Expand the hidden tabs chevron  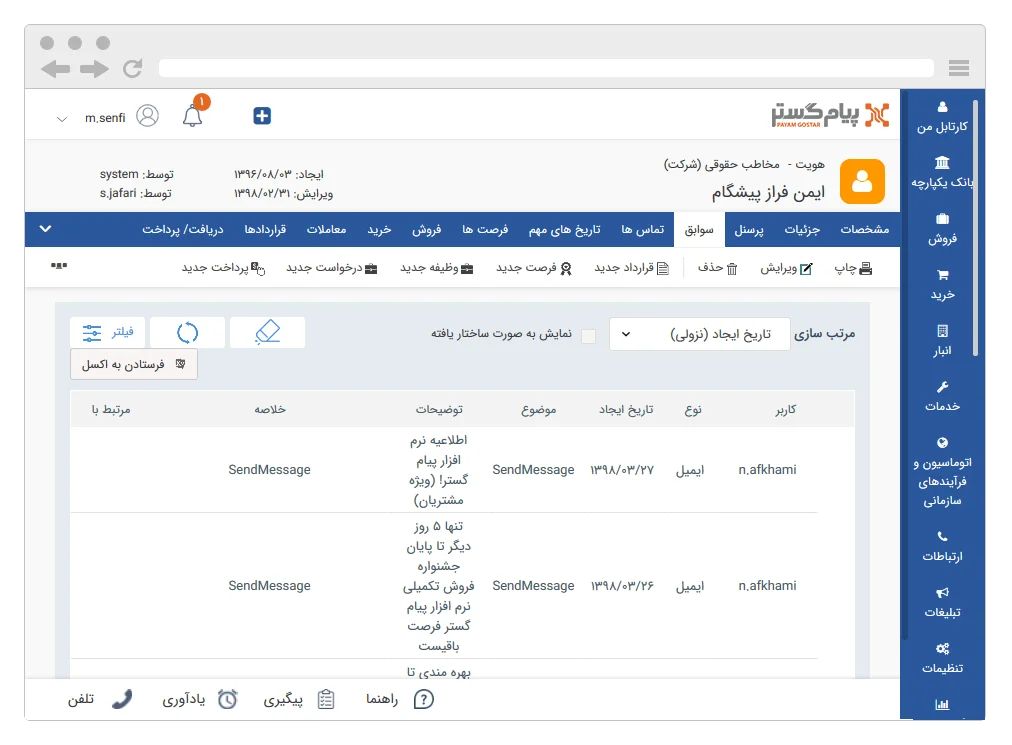tap(45, 229)
